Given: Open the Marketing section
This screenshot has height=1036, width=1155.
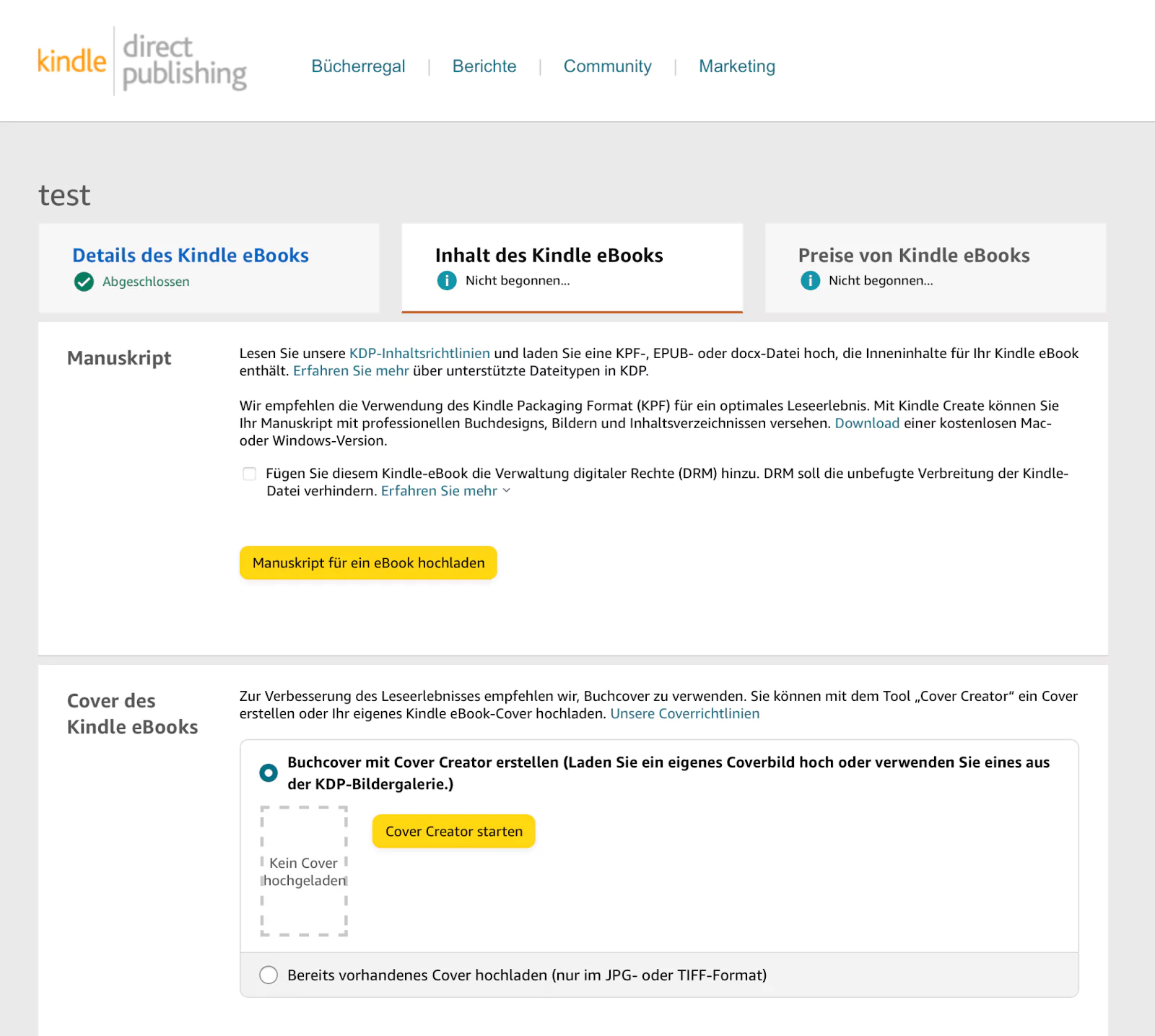Looking at the screenshot, I should 736,66.
